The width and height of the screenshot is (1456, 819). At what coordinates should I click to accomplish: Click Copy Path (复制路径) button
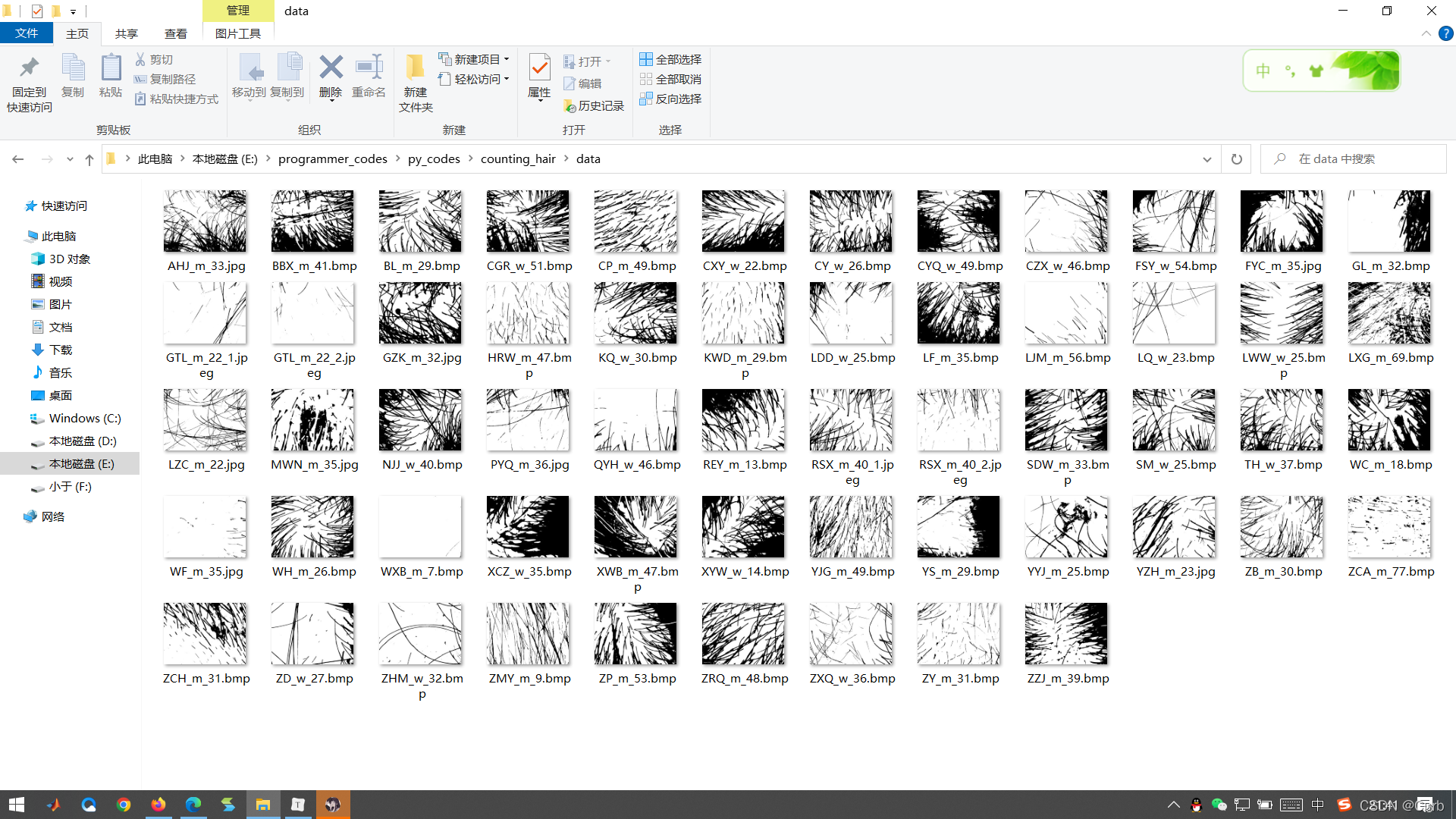[x=165, y=79]
